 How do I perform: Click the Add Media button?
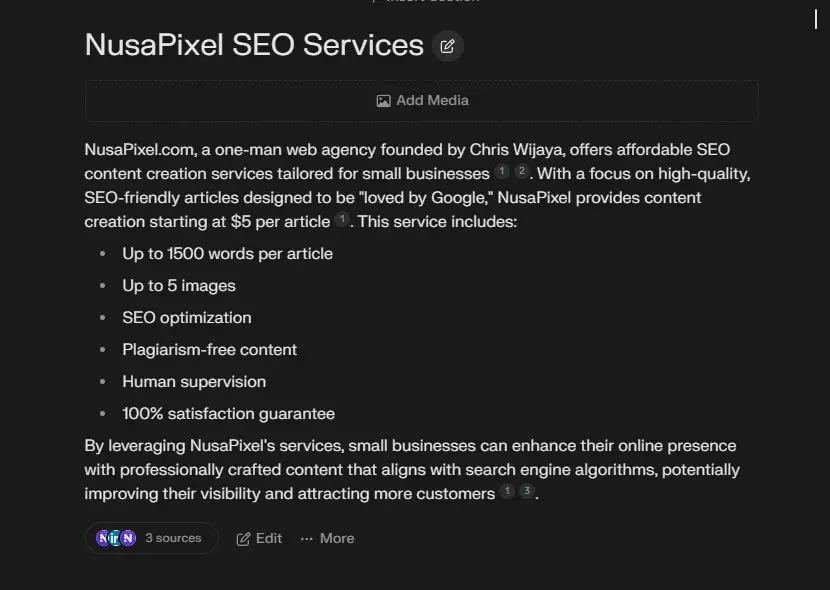(422, 101)
